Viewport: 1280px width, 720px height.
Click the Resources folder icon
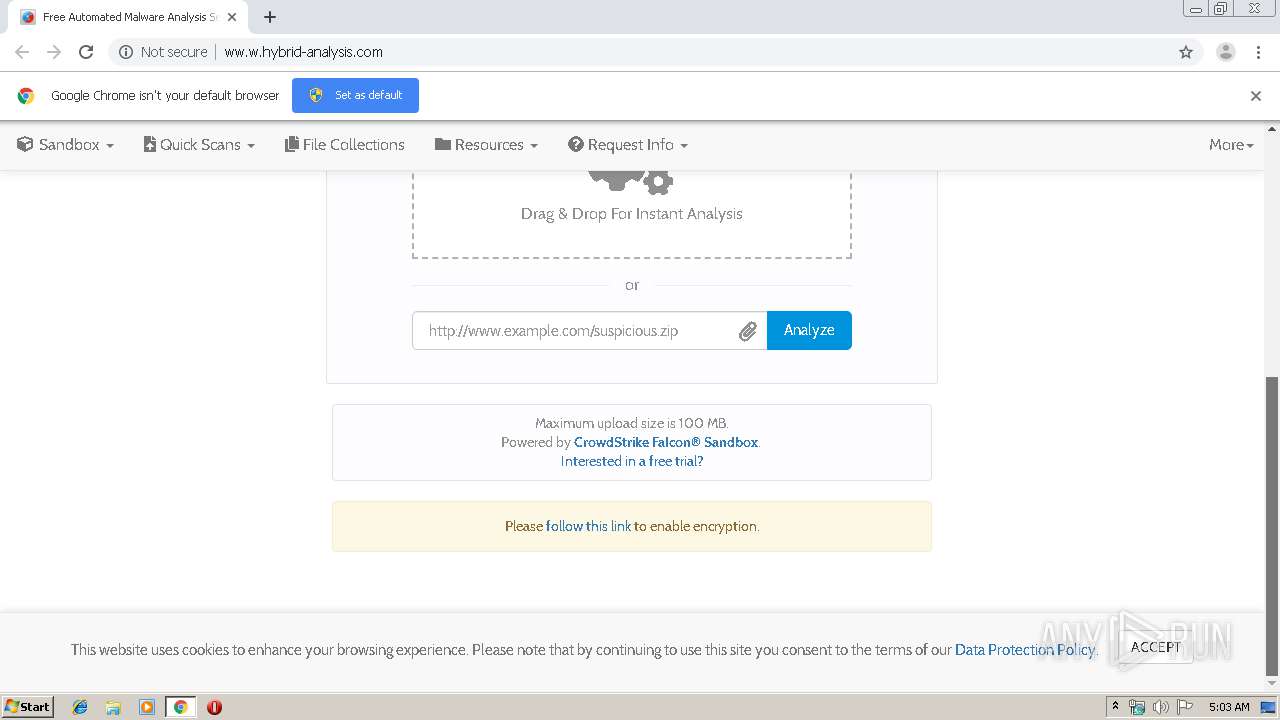click(x=442, y=144)
